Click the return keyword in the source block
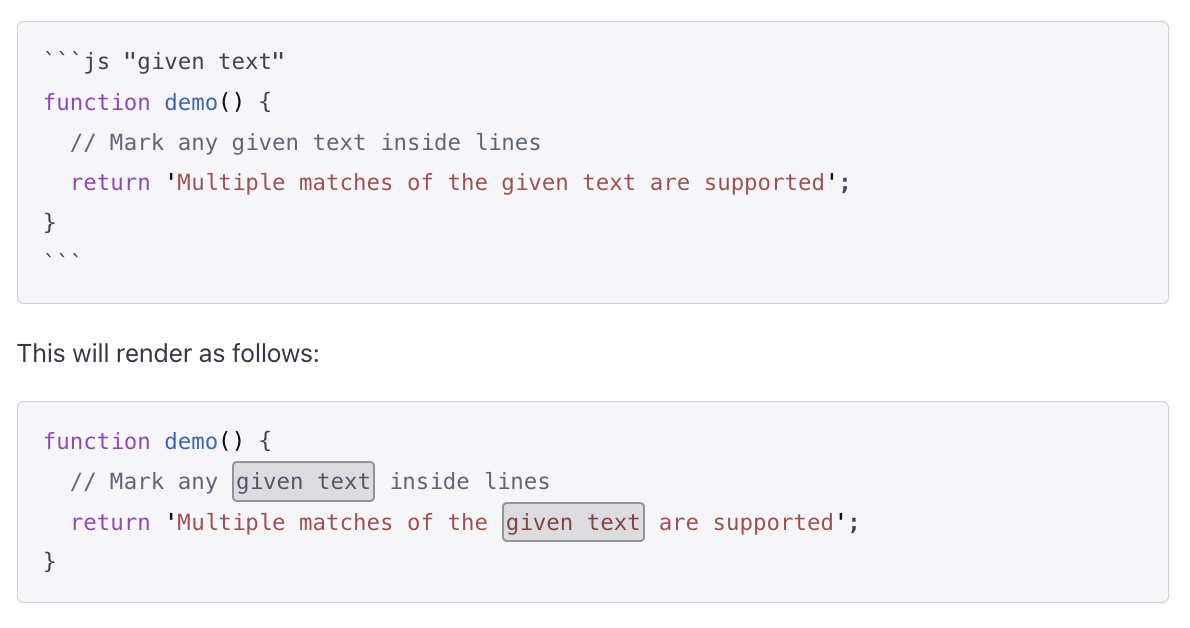Screen dimensions: 1190x628 (x=110, y=182)
